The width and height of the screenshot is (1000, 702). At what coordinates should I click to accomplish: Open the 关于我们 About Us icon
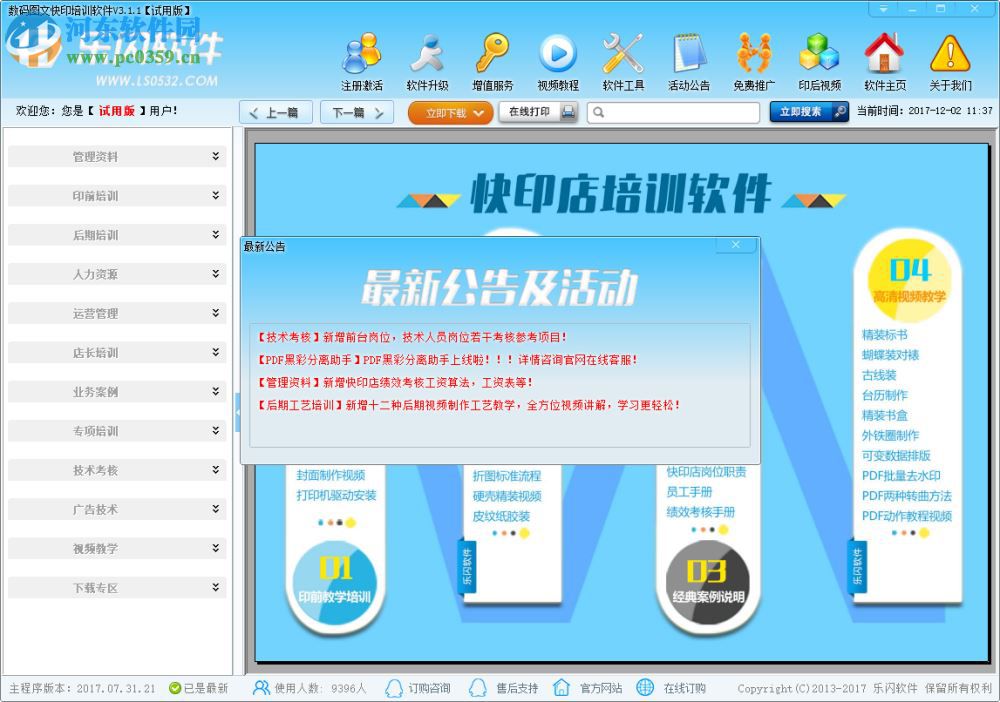pyautogui.click(x=950, y=60)
